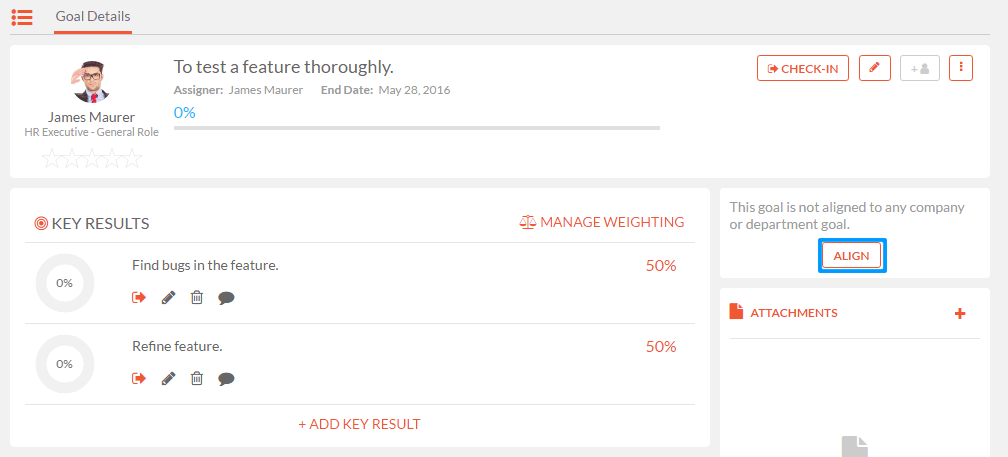Screen dimensions: 1008x457
Task: Check in on 'Find bugs in the feature'
Action: 139,298
